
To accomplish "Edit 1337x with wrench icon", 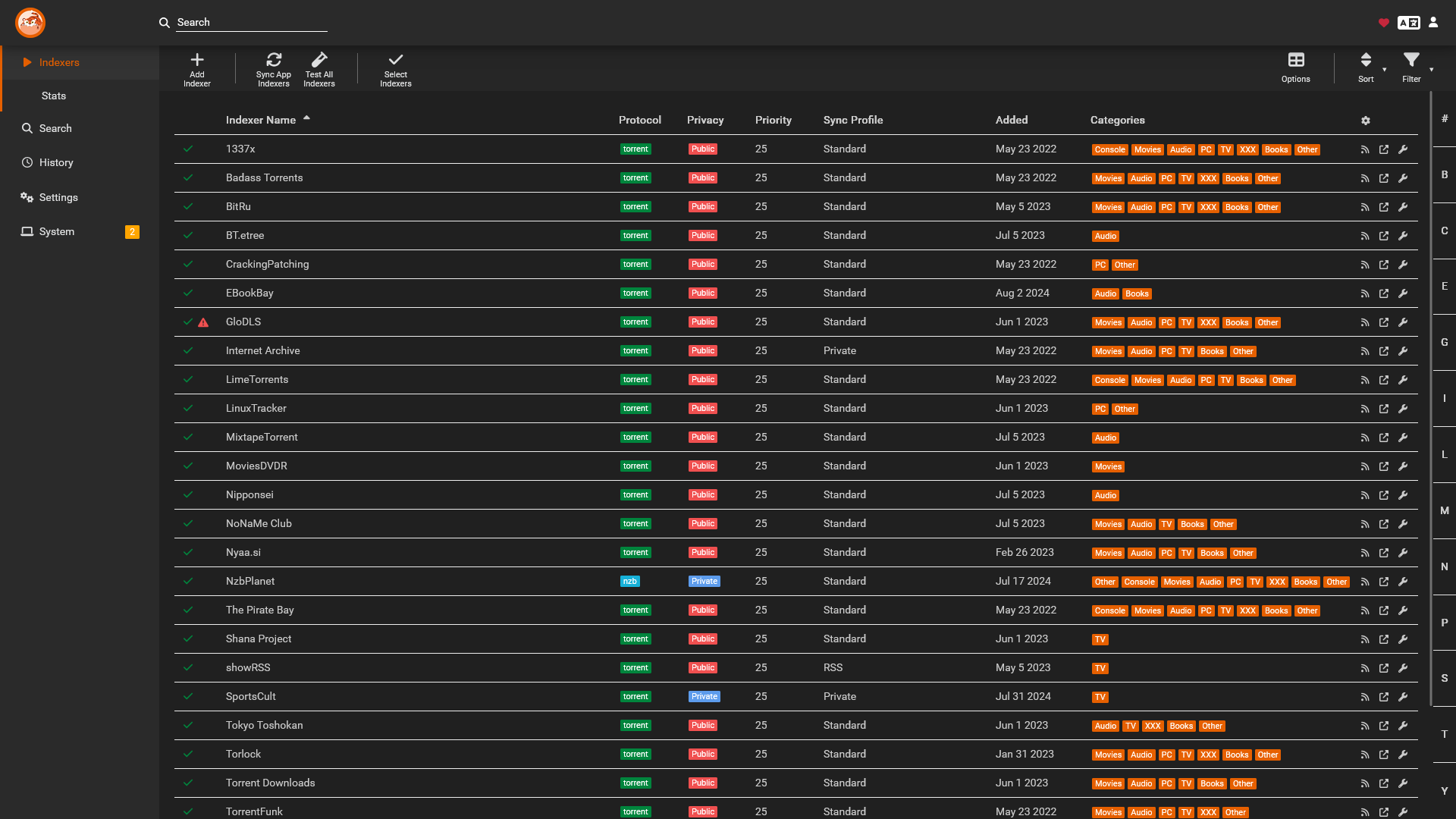I will (x=1403, y=149).
